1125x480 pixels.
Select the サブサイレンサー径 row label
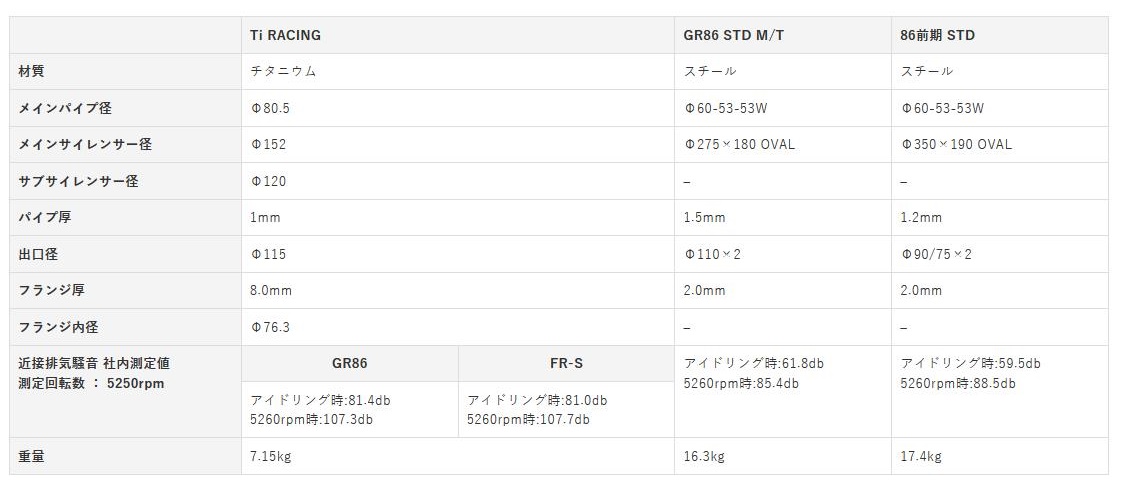[78, 181]
